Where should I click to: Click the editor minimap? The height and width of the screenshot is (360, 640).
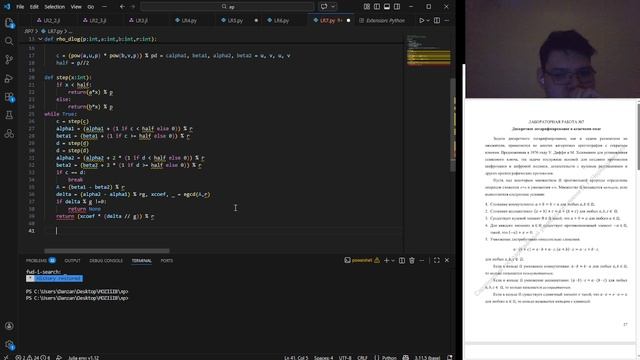(x=428, y=50)
